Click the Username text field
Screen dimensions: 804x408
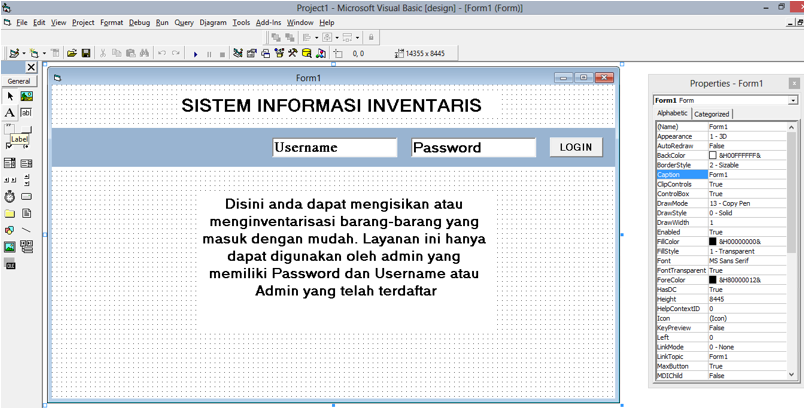tap(334, 148)
